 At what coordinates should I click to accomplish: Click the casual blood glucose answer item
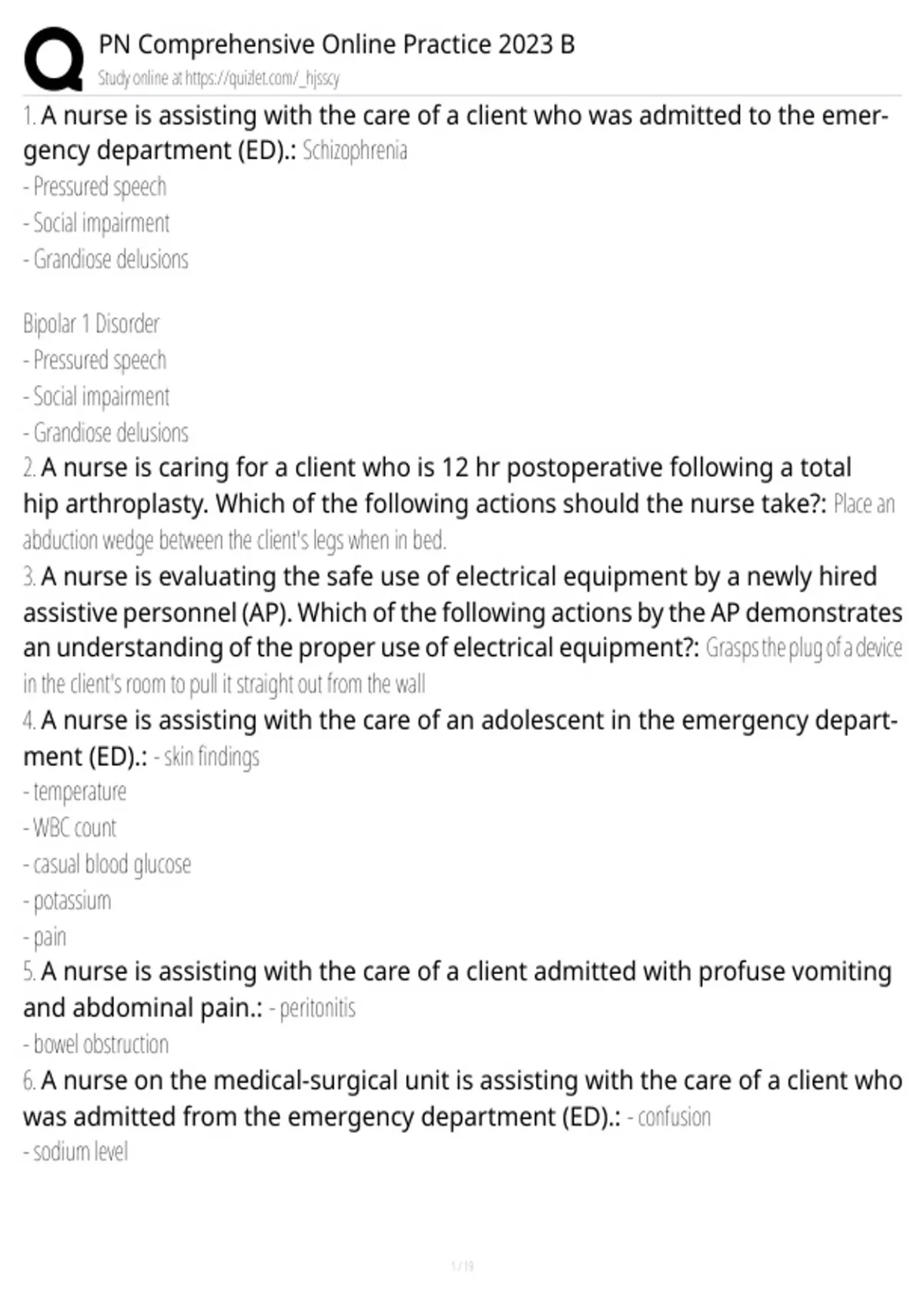pyautogui.click(x=107, y=865)
